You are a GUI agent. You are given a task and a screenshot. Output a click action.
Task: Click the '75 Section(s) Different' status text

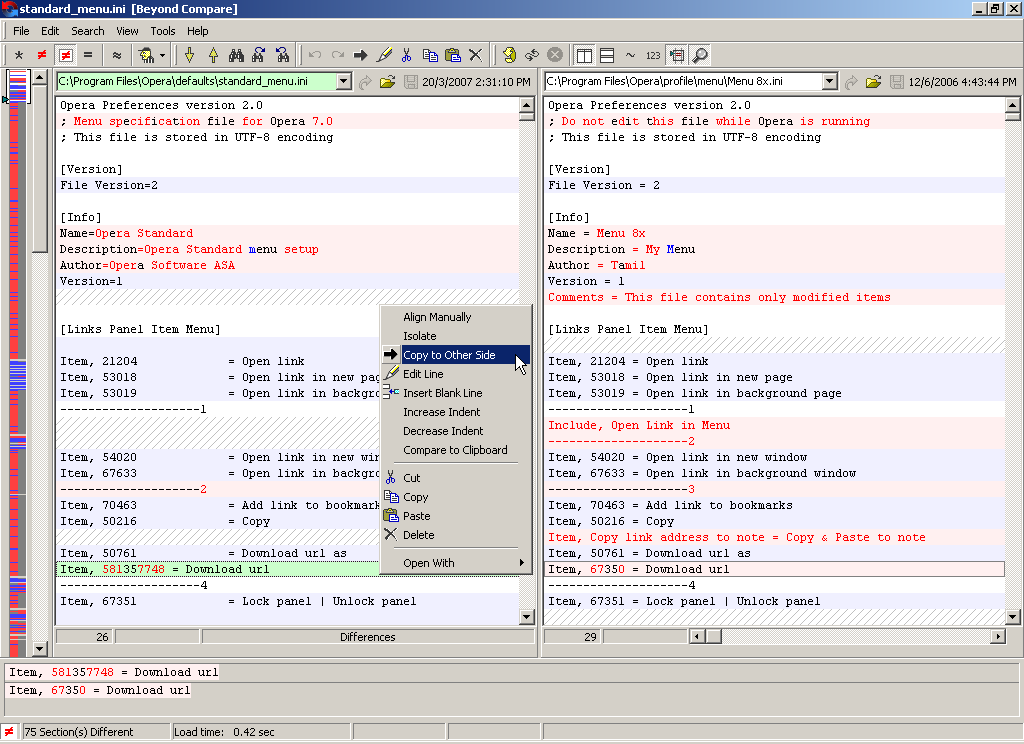click(x=78, y=732)
